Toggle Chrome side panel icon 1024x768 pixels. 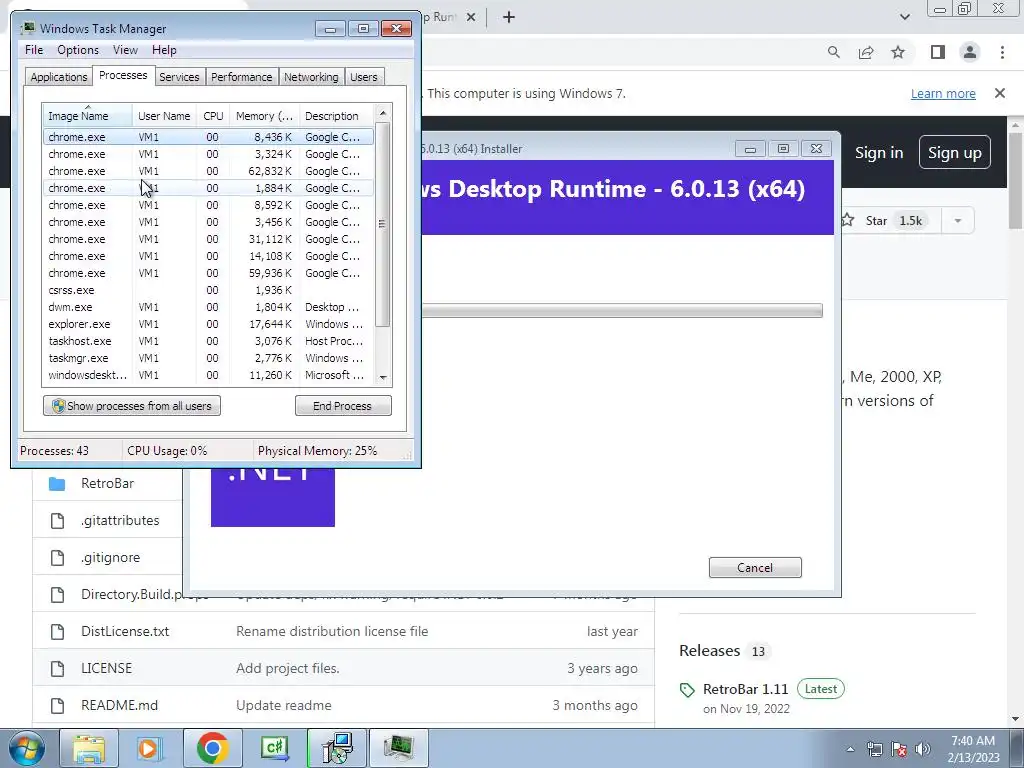coord(938,52)
